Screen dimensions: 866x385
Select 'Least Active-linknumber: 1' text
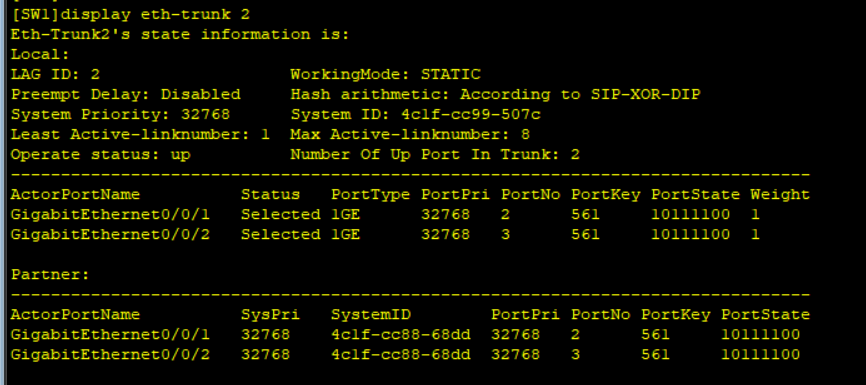pyautogui.click(x=140, y=134)
